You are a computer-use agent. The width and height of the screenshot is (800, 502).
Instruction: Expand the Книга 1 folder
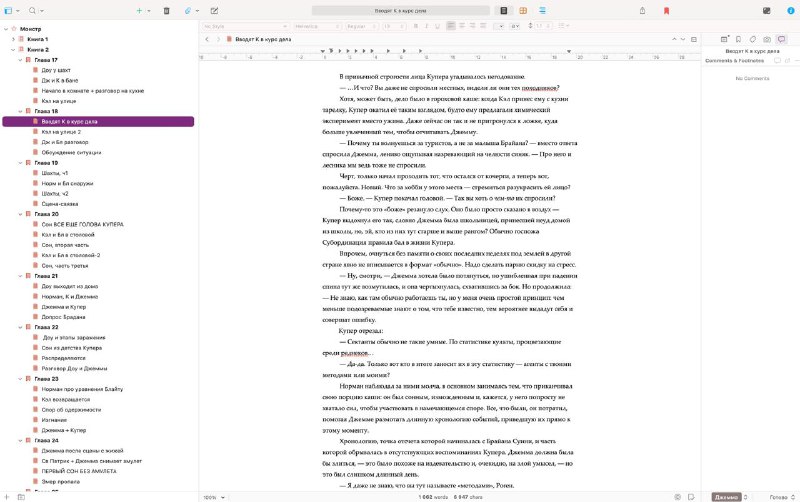pos(13,39)
